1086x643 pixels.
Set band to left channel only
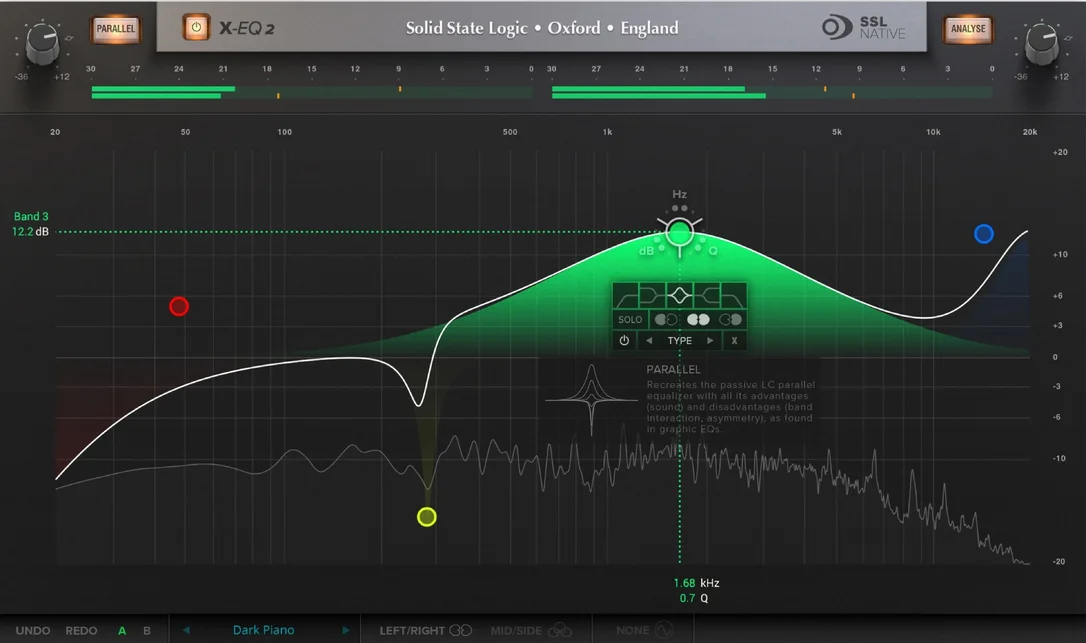666,319
